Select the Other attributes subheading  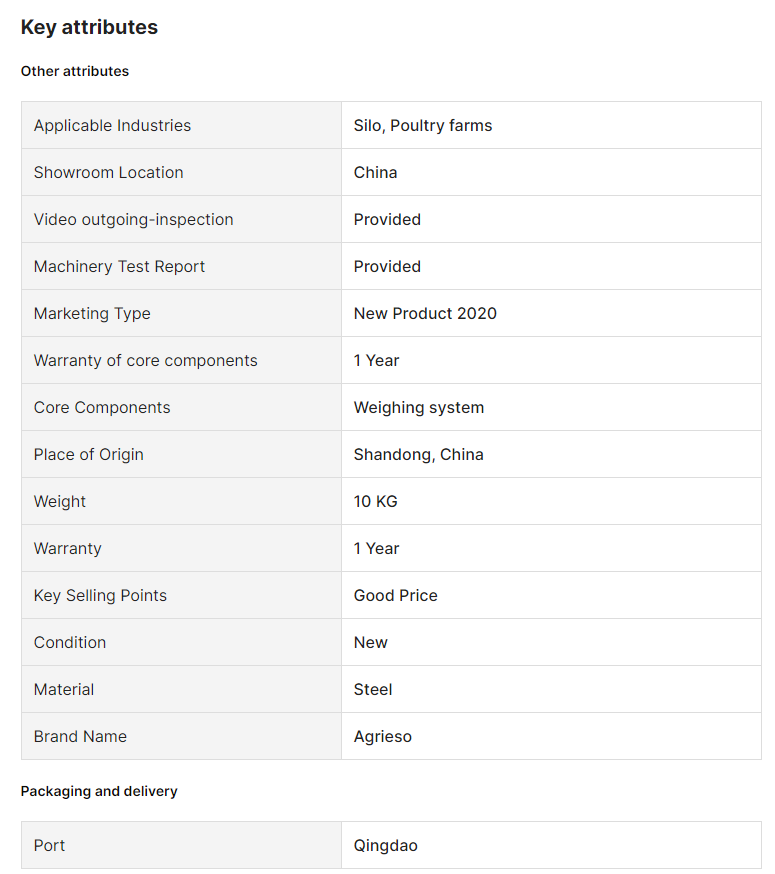(x=75, y=71)
